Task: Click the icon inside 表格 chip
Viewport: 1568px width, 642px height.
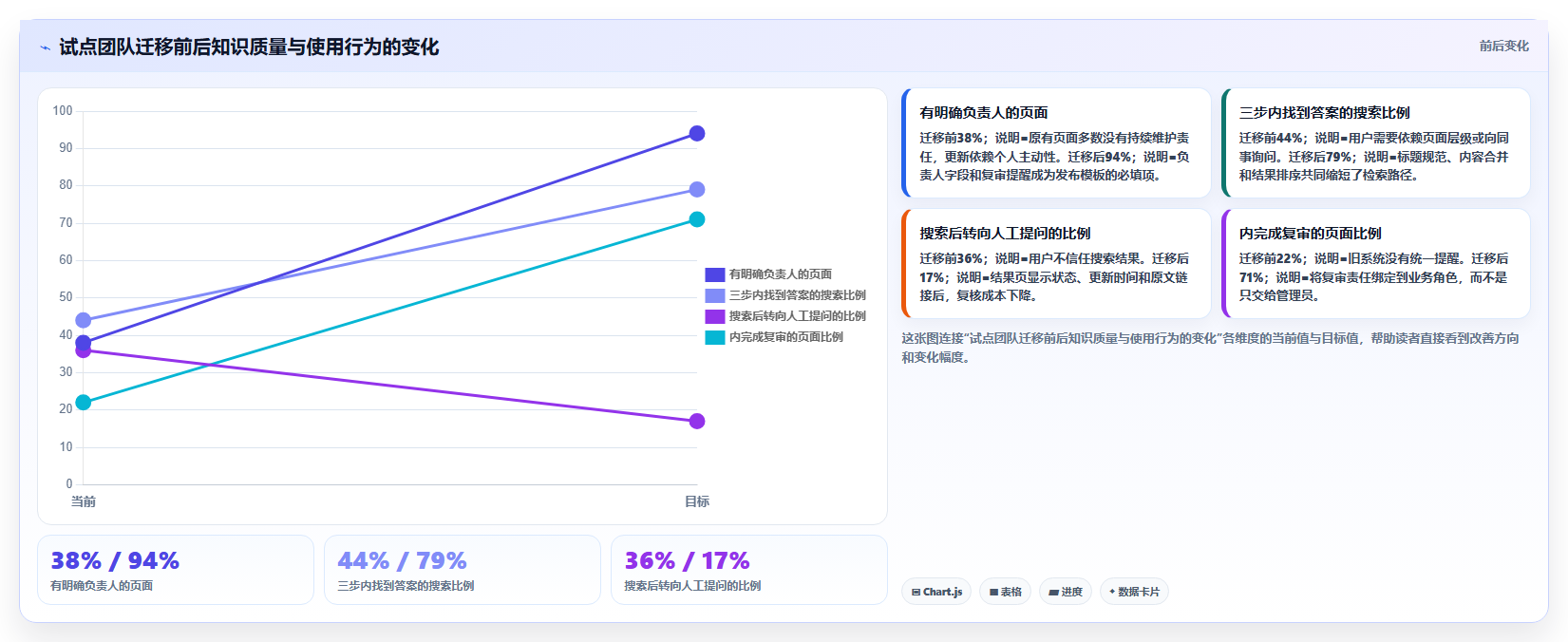Action: [x=993, y=592]
